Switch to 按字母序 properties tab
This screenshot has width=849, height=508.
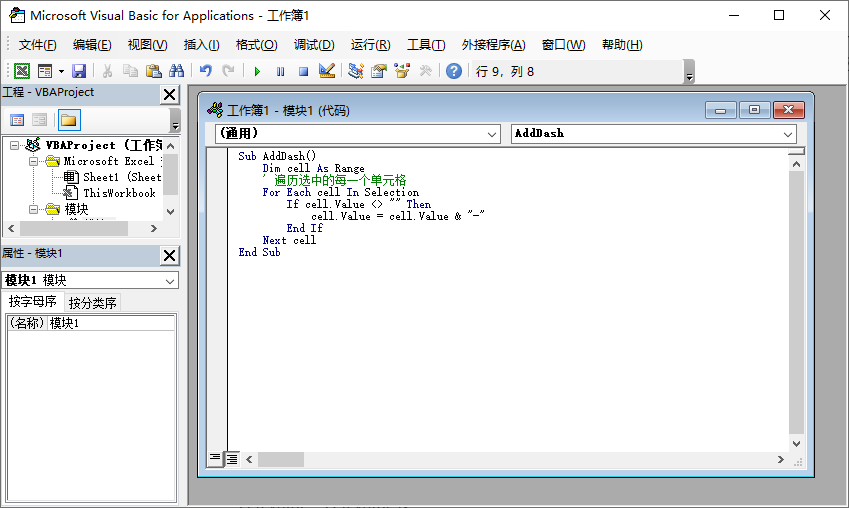tap(32, 302)
